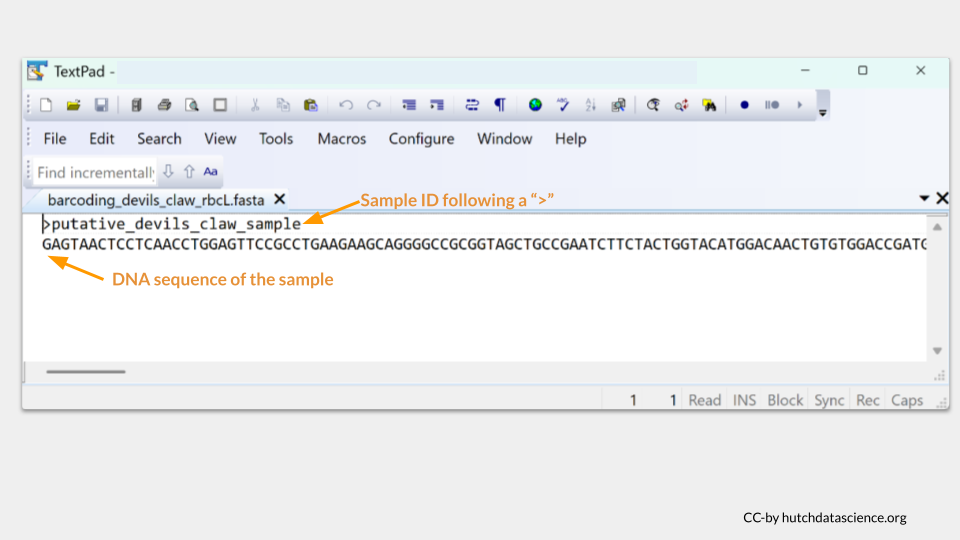Click the INS status bar indicator
This screenshot has height=540, width=960.
tap(744, 400)
